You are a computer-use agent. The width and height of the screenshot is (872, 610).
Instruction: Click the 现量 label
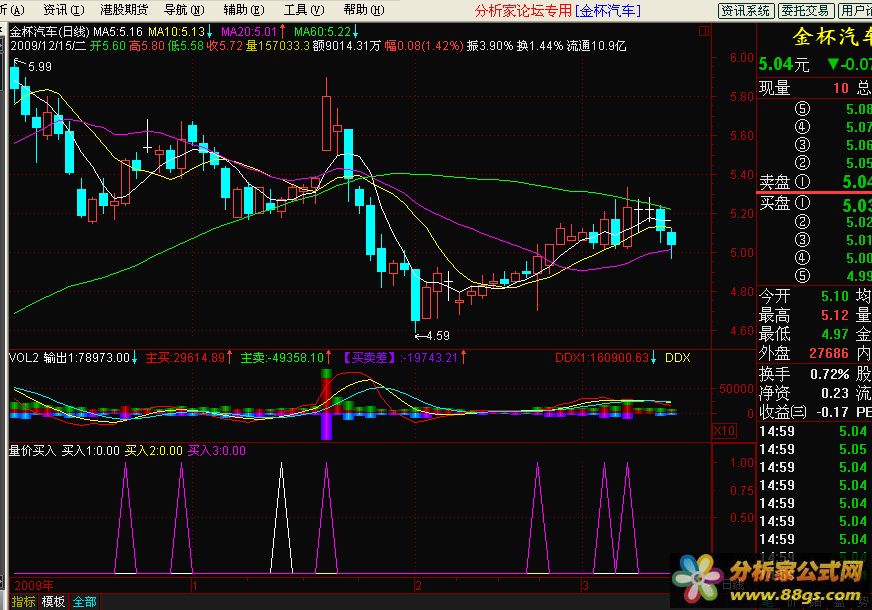tap(774, 88)
